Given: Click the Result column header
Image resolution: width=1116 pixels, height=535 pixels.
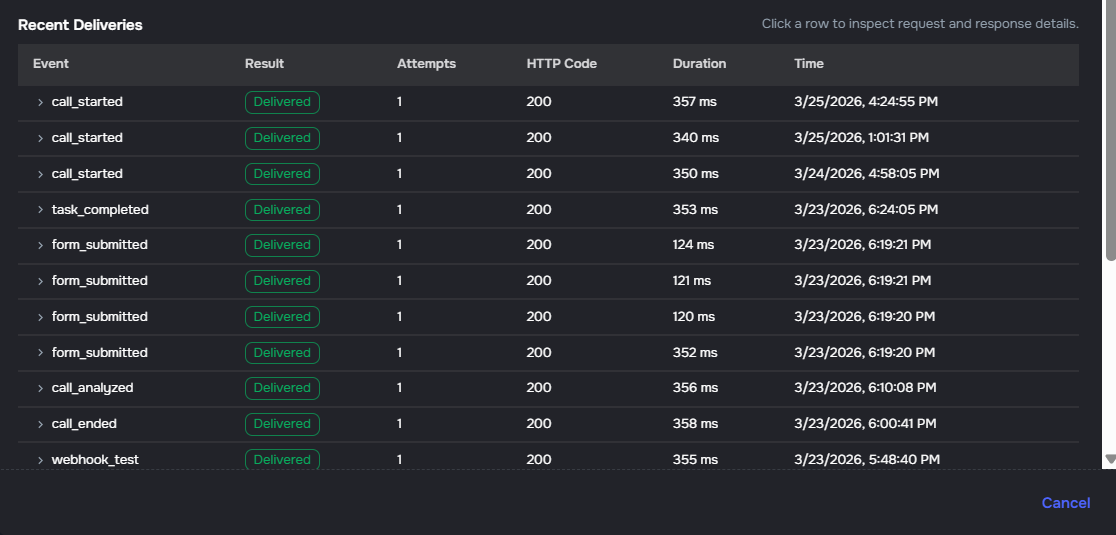Looking at the screenshot, I should pyautogui.click(x=264, y=64).
